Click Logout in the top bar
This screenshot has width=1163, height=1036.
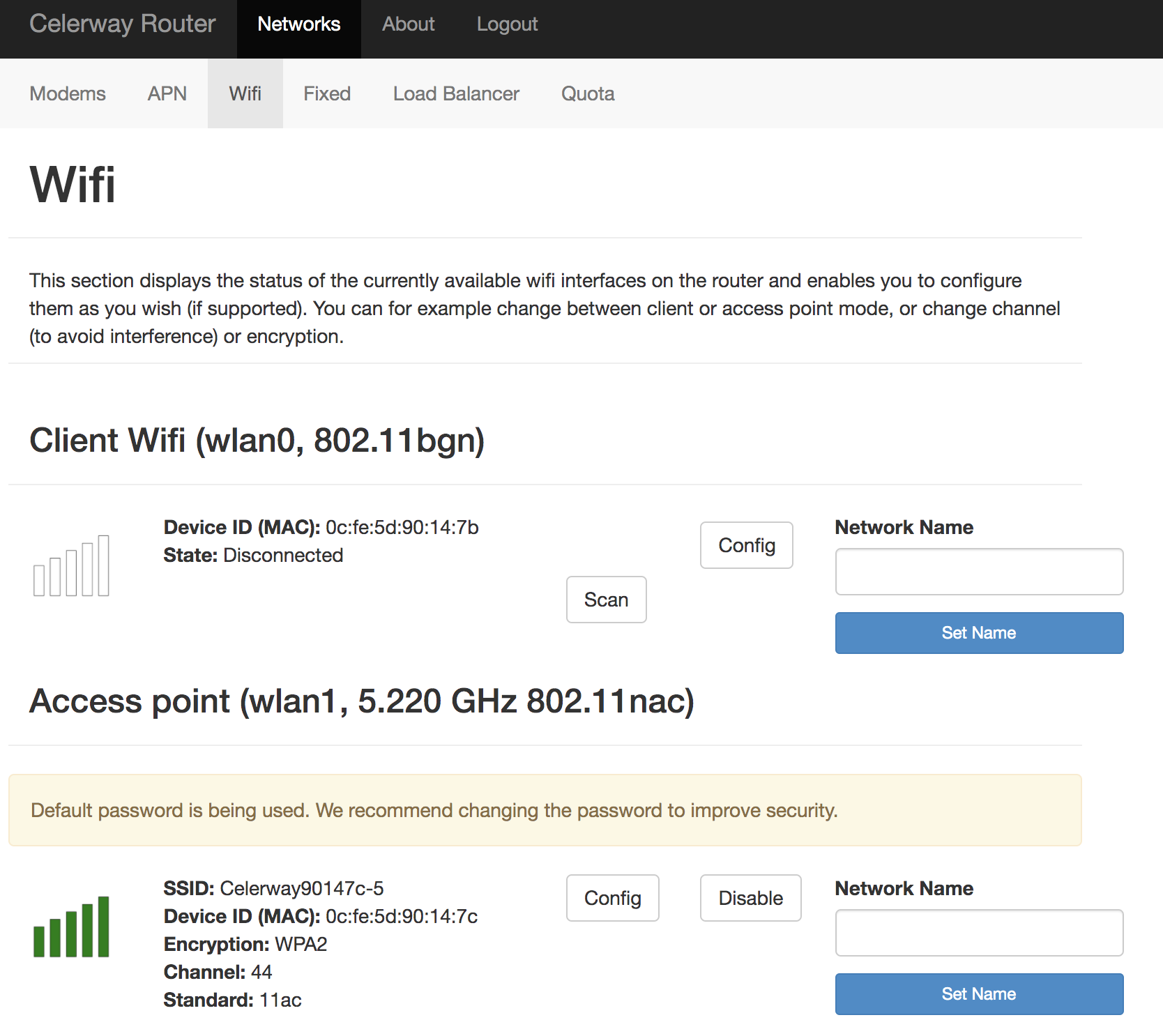pyautogui.click(x=507, y=24)
